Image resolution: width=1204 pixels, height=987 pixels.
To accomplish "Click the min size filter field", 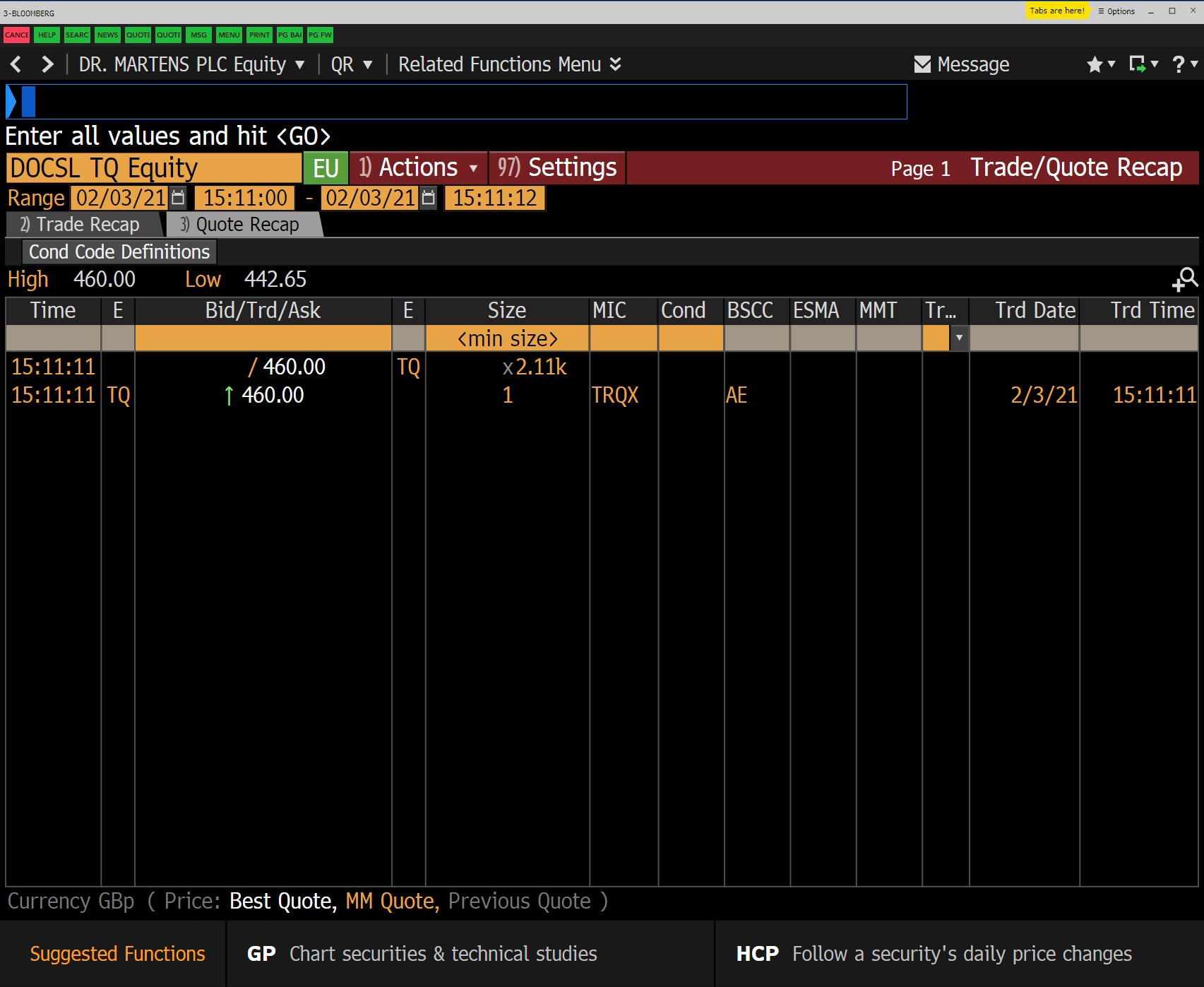I will point(507,338).
